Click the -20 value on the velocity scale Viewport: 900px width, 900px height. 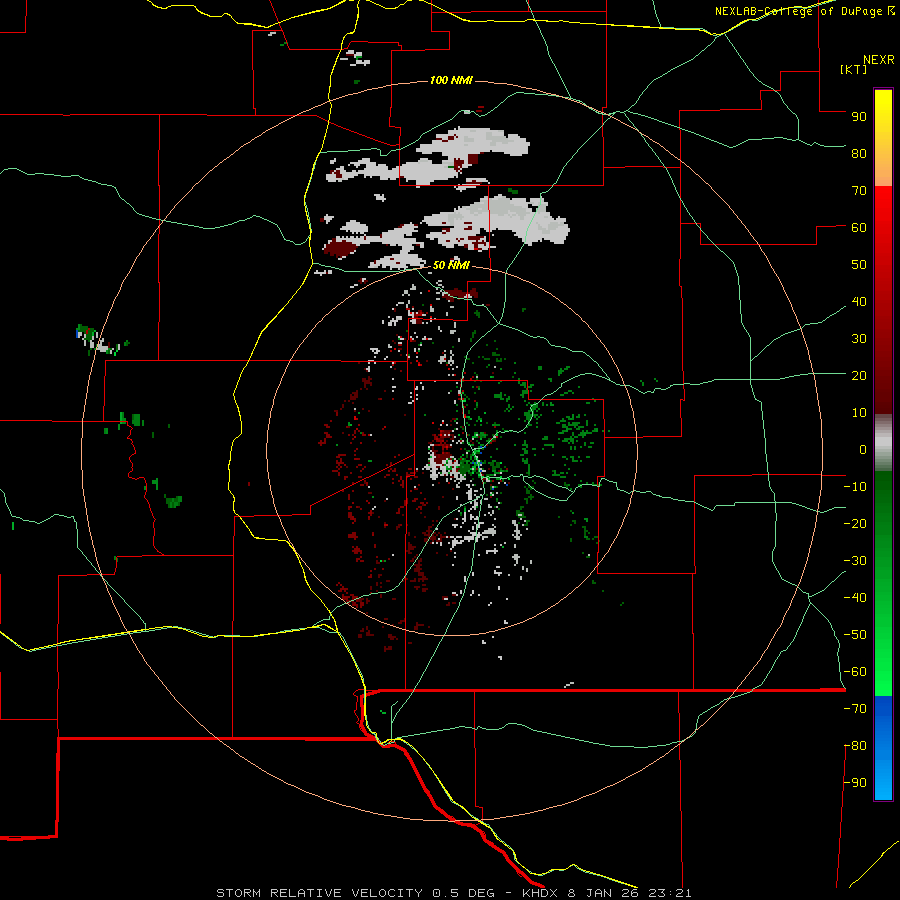[x=855, y=523]
